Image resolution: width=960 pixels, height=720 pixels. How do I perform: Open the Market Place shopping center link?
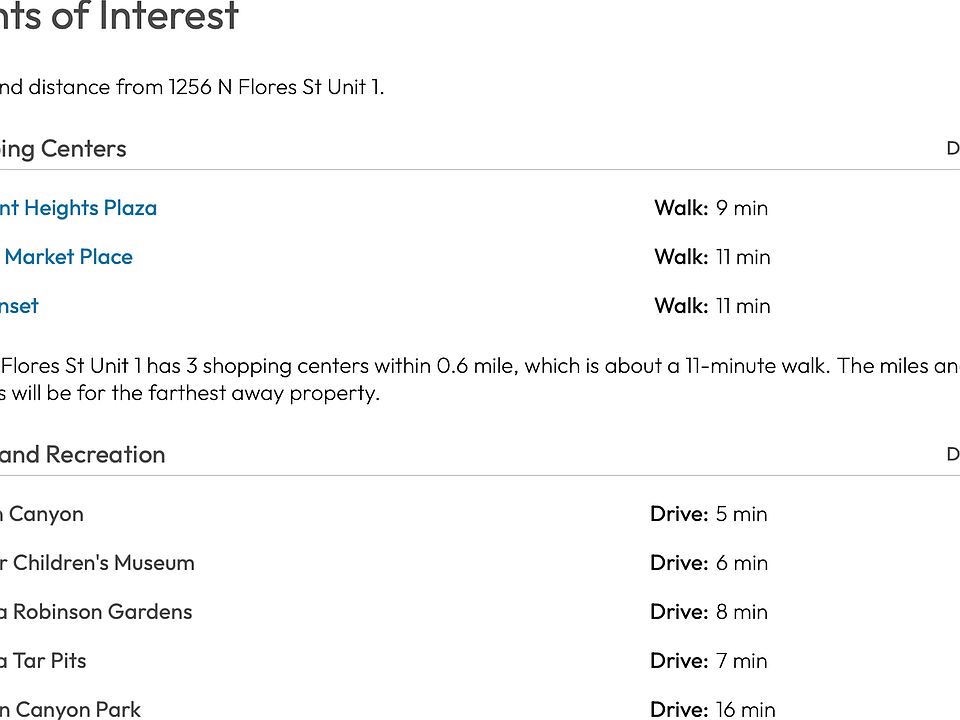(68, 257)
